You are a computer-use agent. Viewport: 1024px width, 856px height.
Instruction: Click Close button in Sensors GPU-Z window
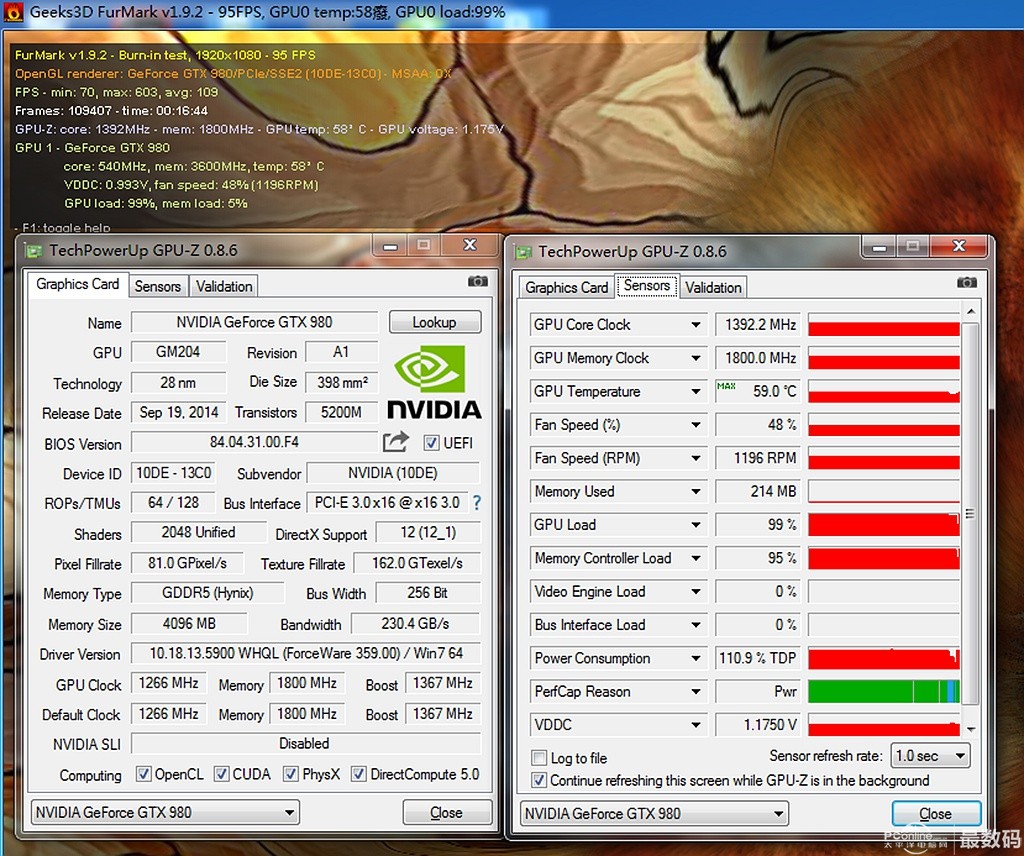936,814
